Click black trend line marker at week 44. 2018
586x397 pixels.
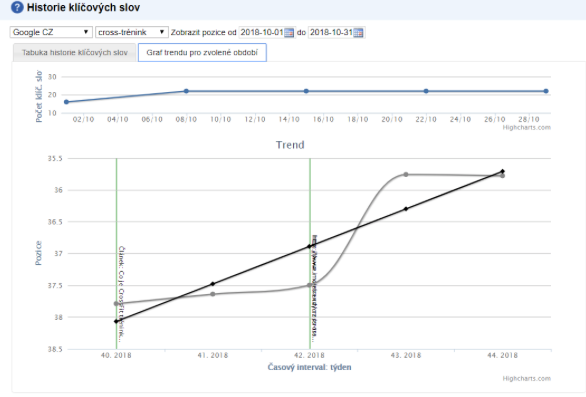pyautogui.click(x=502, y=171)
